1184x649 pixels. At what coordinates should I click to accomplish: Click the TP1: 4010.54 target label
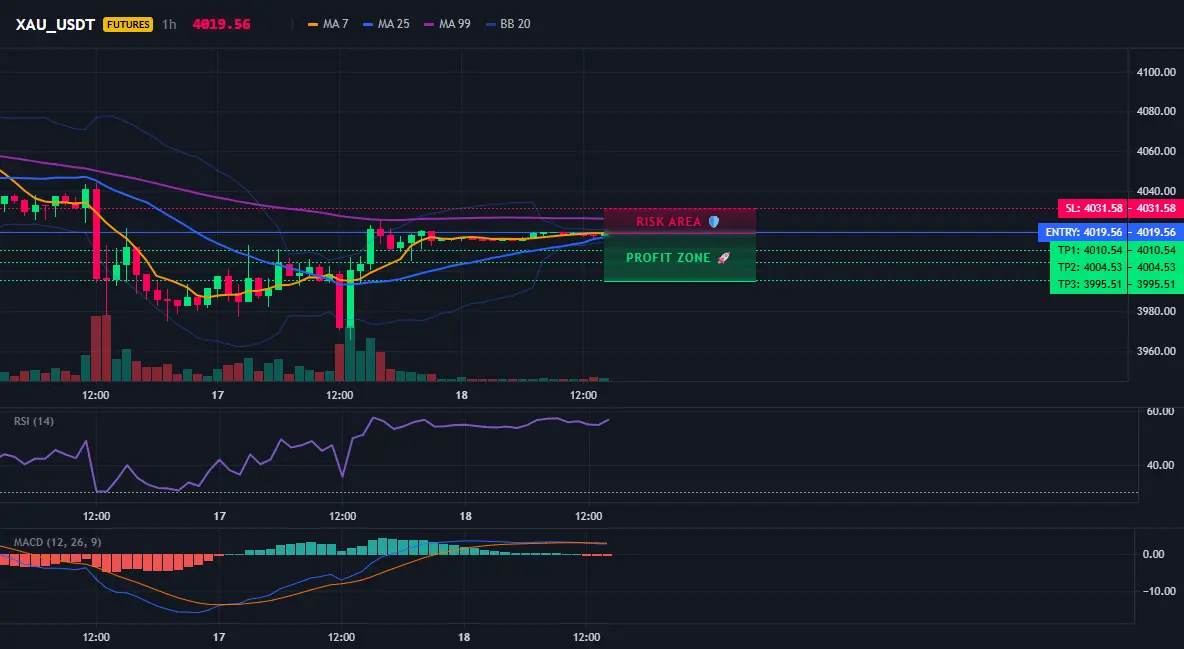coord(1089,250)
